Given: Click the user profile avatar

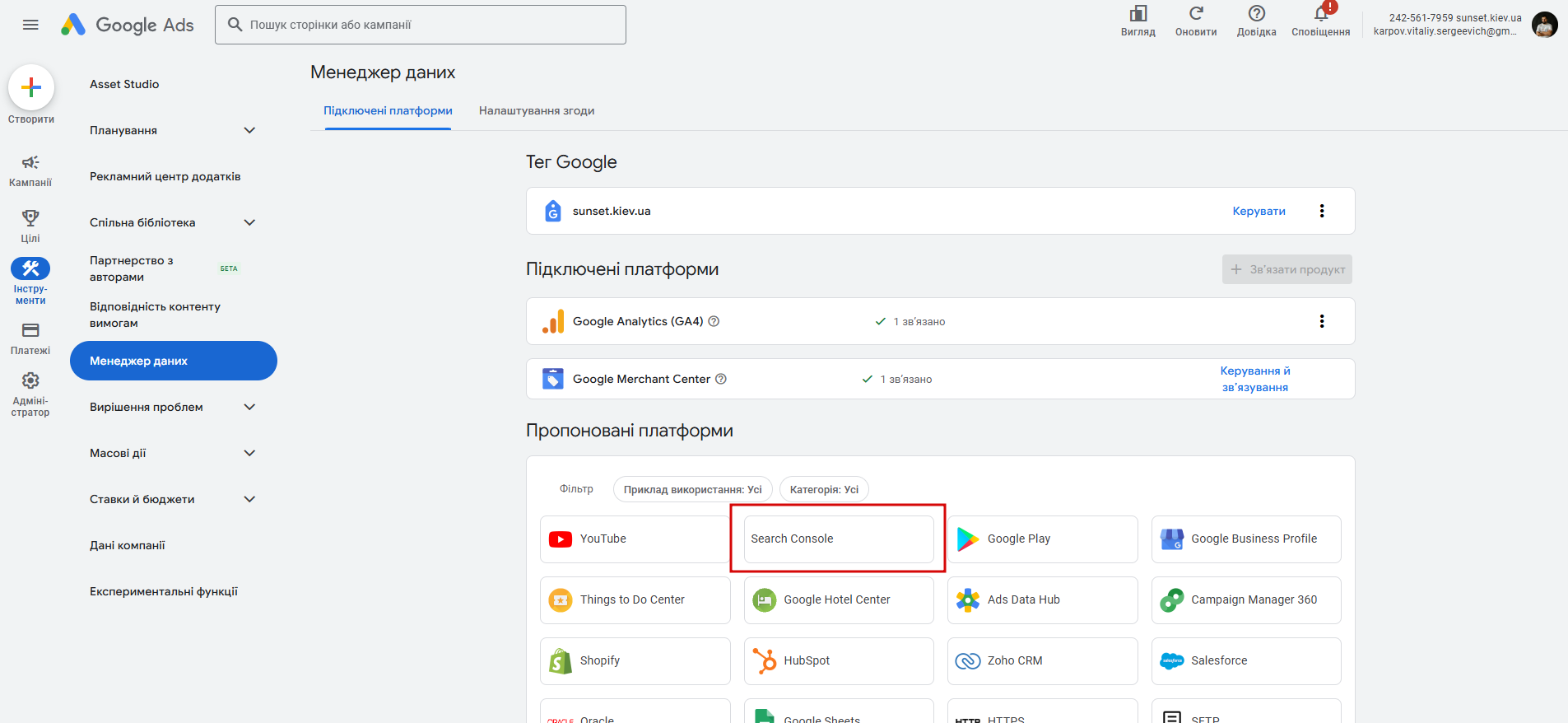Looking at the screenshot, I should [1545, 25].
